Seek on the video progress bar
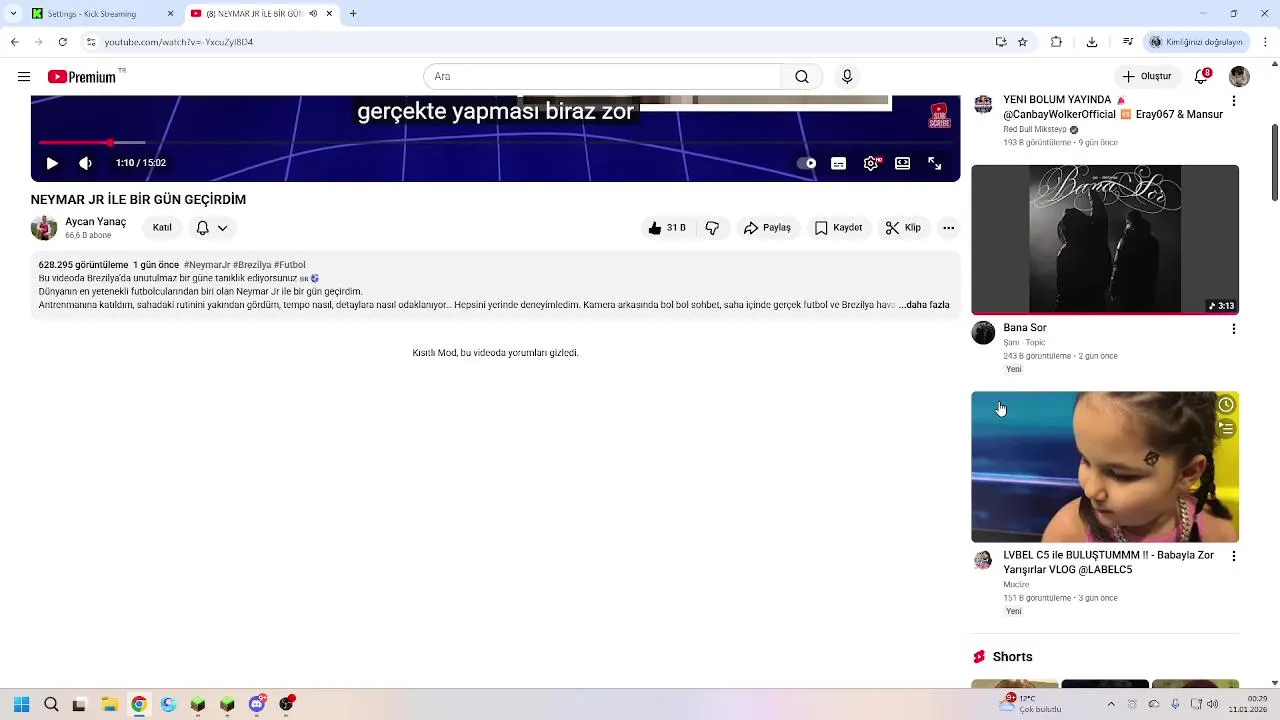The height and width of the screenshot is (720, 1280). click(x=495, y=143)
